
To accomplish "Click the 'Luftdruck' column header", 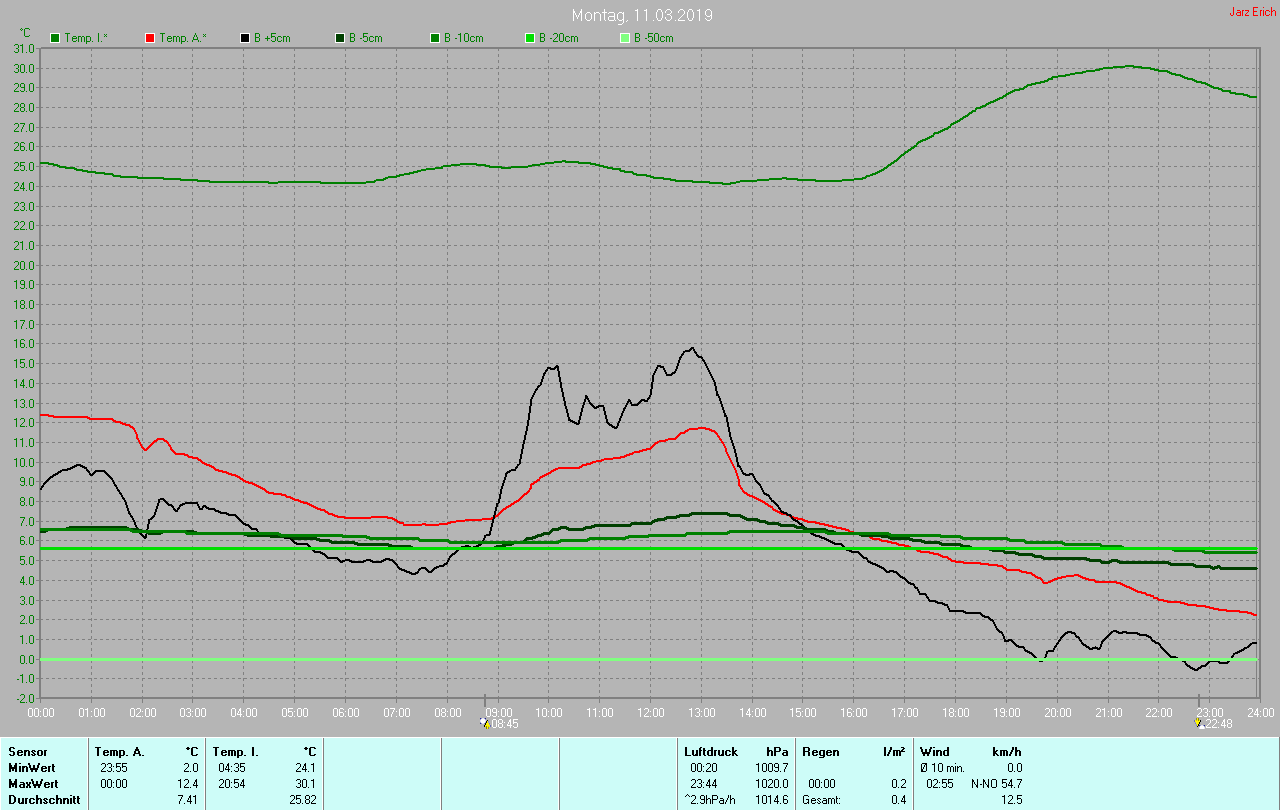I will [x=710, y=751].
